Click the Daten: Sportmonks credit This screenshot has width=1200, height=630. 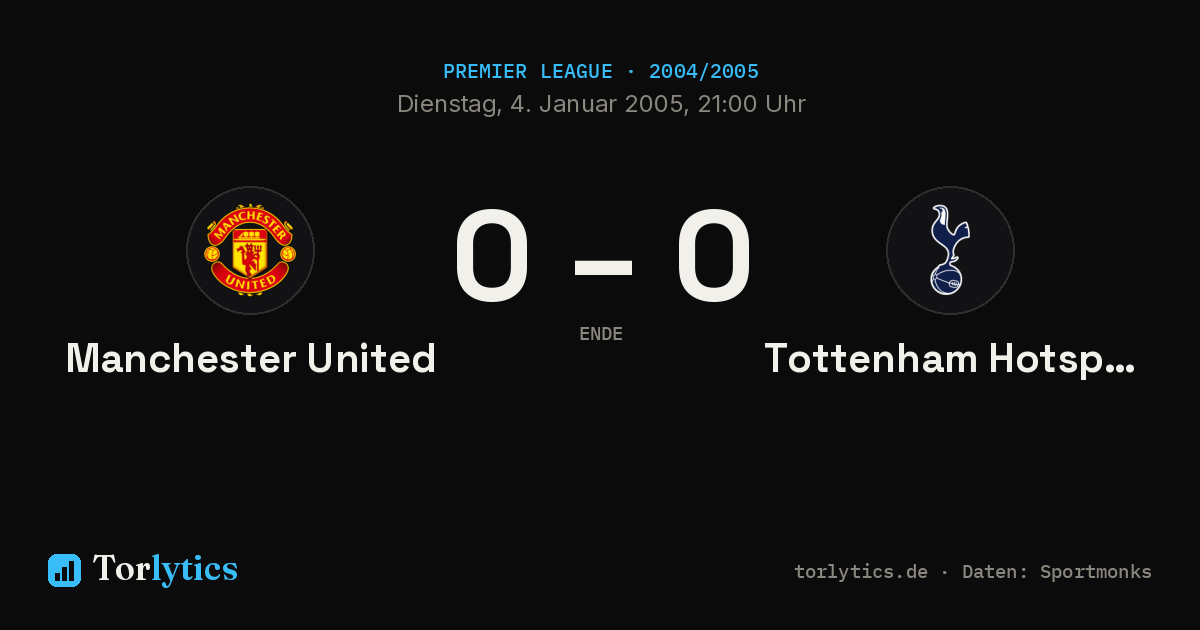pyautogui.click(x=1057, y=572)
